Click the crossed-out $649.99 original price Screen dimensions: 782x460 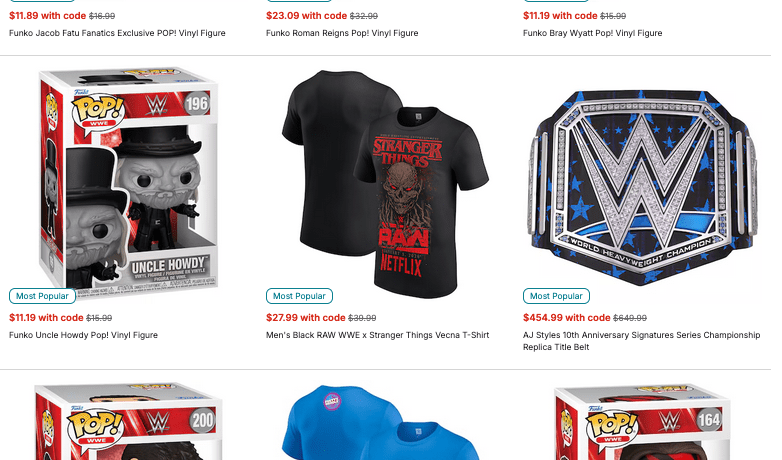[630, 318]
